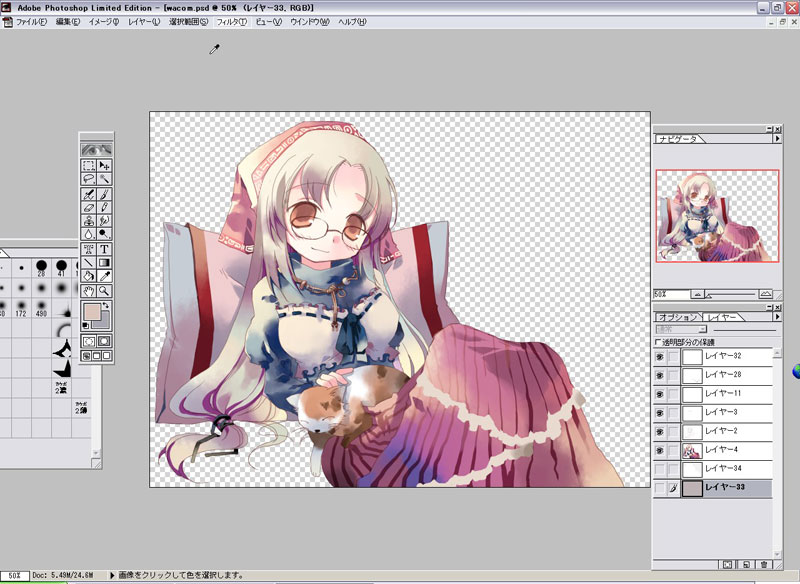Select the Gradient tool
This screenshot has width=800, height=584.
(x=104, y=263)
